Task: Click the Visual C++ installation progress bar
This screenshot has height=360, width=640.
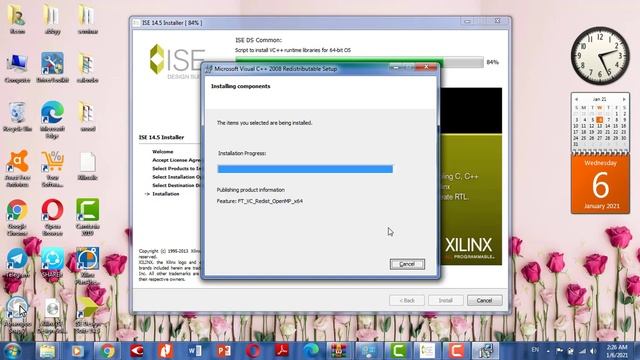Action: [x=305, y=169]
